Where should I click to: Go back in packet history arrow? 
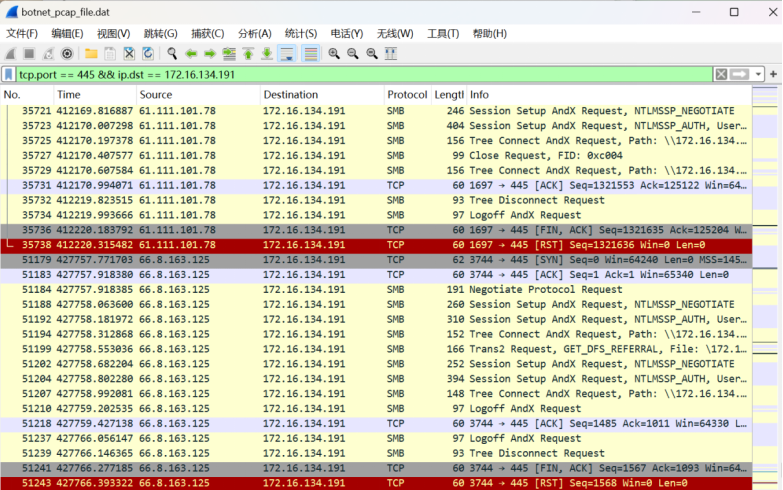[191, 53]
